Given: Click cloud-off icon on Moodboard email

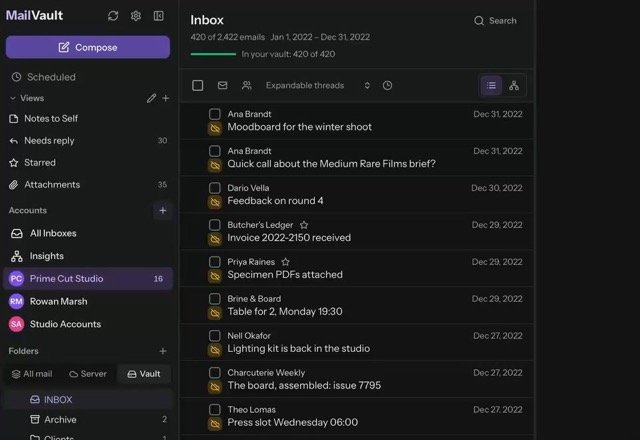Looking at the screenshot, I should click(215, 129).
